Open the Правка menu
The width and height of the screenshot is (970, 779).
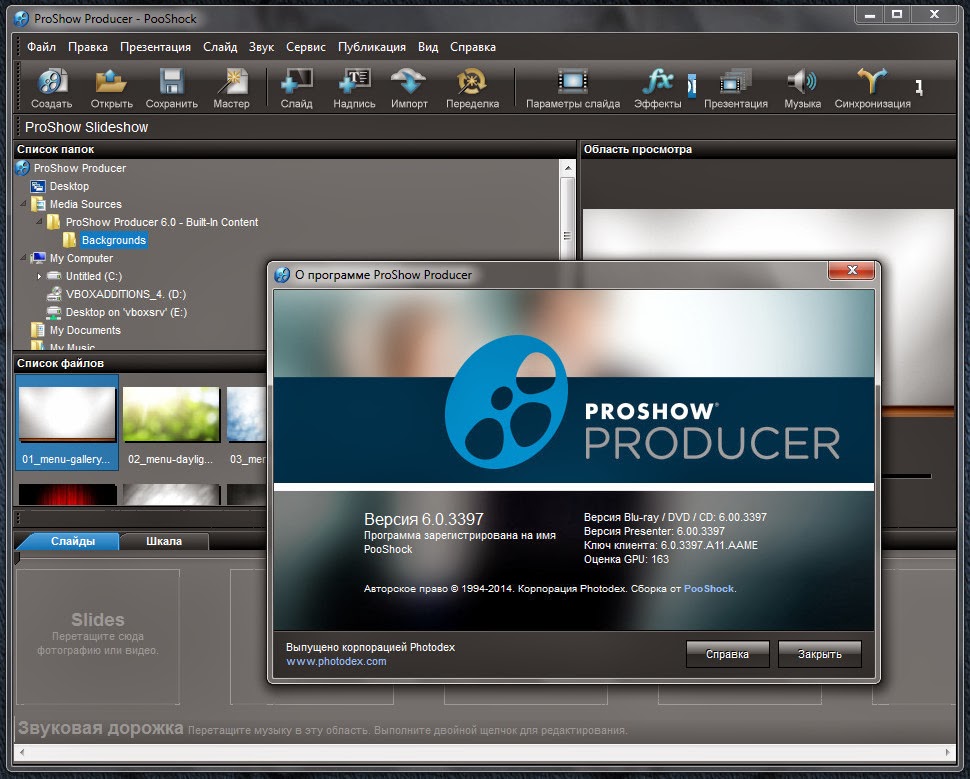tap(88, 47)
